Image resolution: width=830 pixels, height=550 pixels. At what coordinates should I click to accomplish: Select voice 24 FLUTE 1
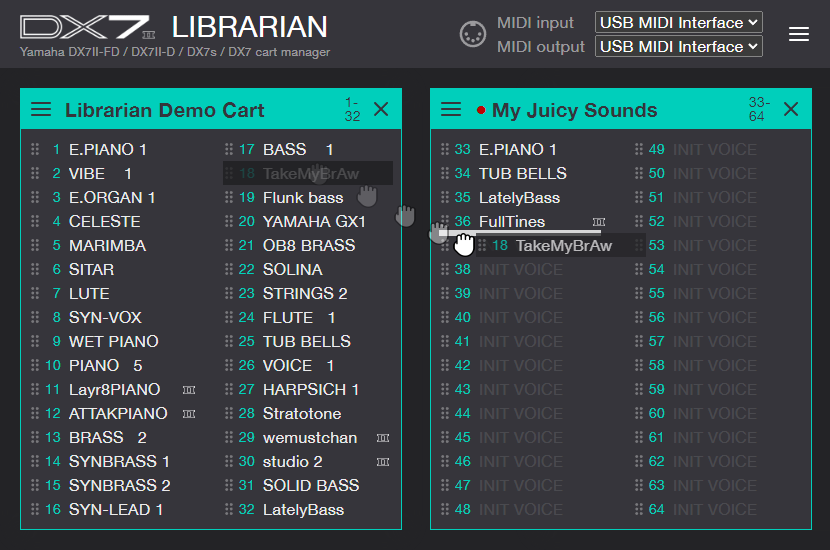pos(299,318)
